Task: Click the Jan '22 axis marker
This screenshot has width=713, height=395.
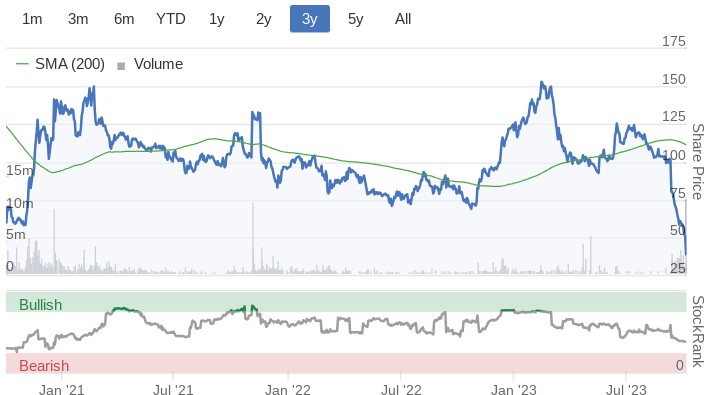Action: pyautogui.click(x=288, y=390)
